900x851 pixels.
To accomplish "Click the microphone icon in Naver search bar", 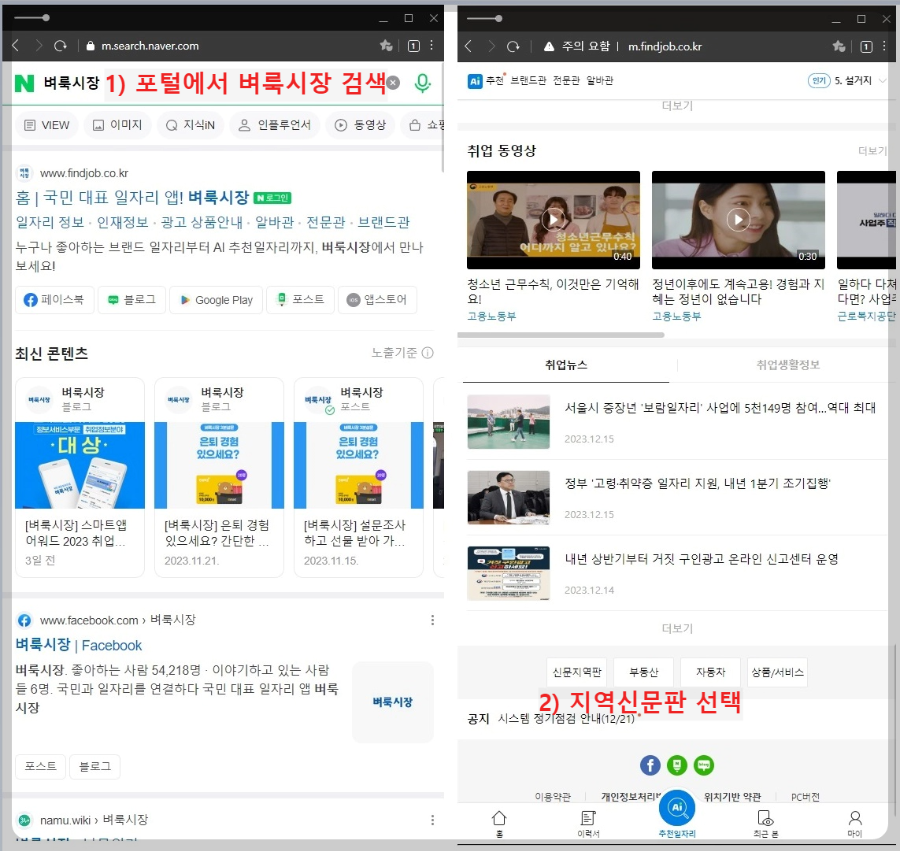I will point(421,84).
